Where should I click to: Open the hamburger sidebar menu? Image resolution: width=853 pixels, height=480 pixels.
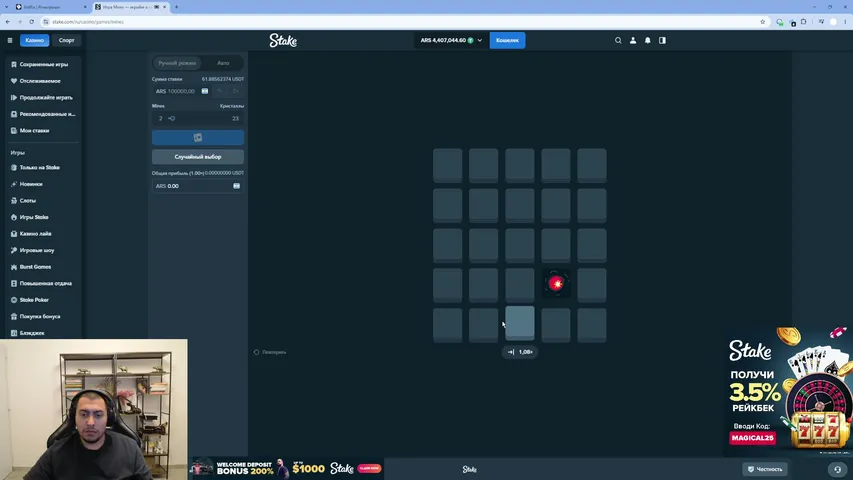click(10, 40)
